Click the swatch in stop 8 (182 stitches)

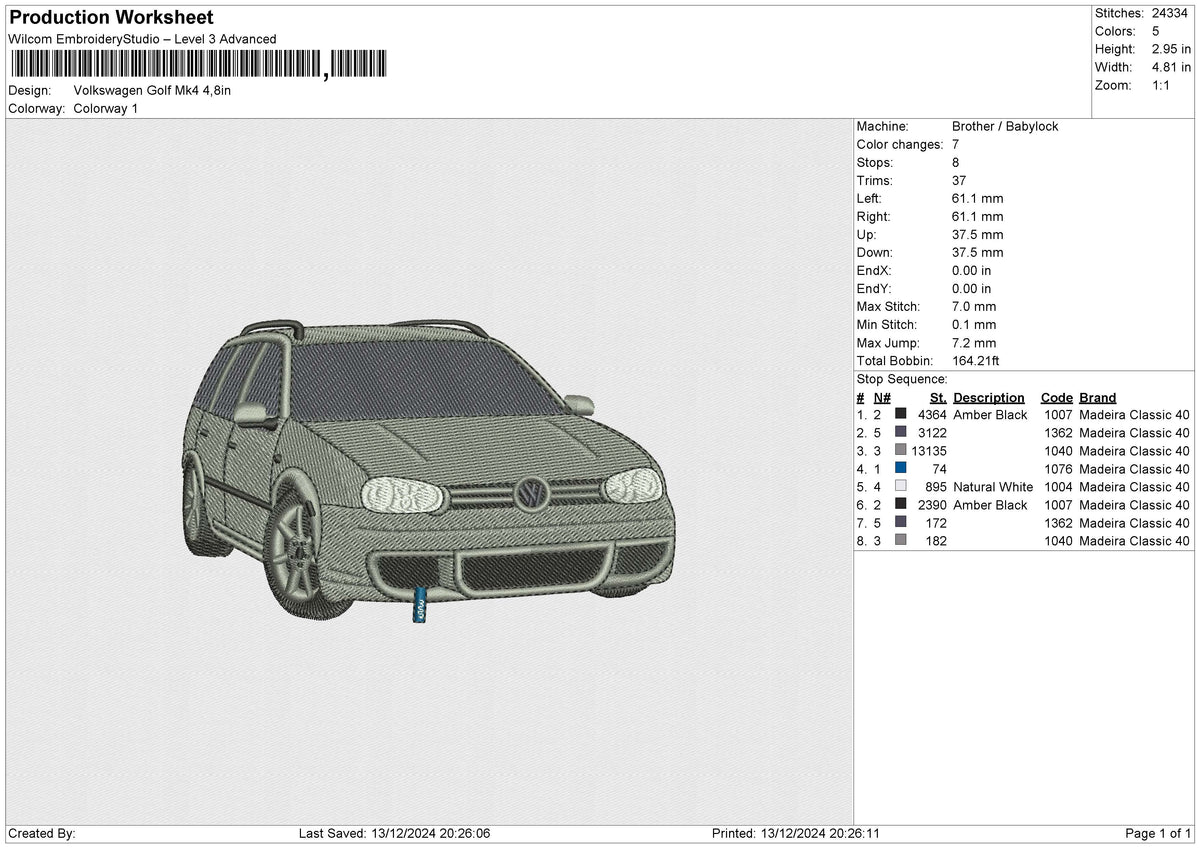[901, 541]
